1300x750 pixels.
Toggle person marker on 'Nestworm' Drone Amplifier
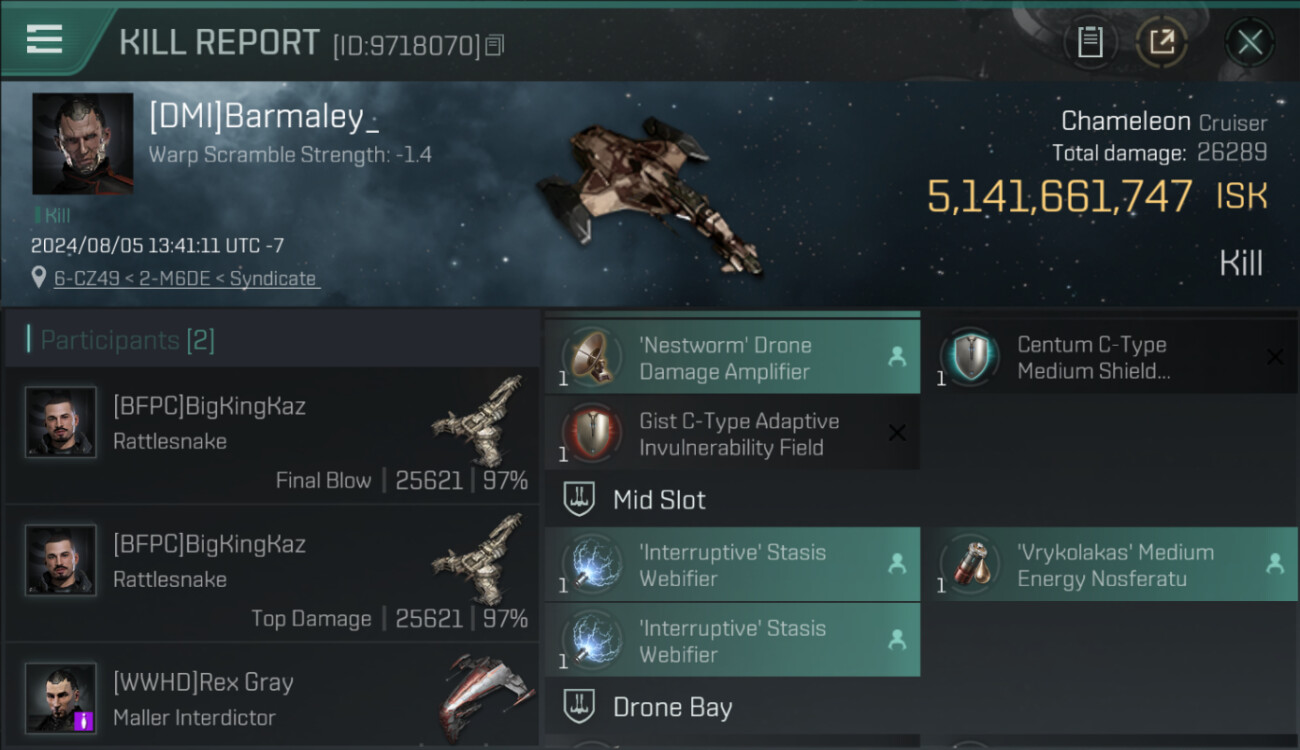click(x=897, y=357)
